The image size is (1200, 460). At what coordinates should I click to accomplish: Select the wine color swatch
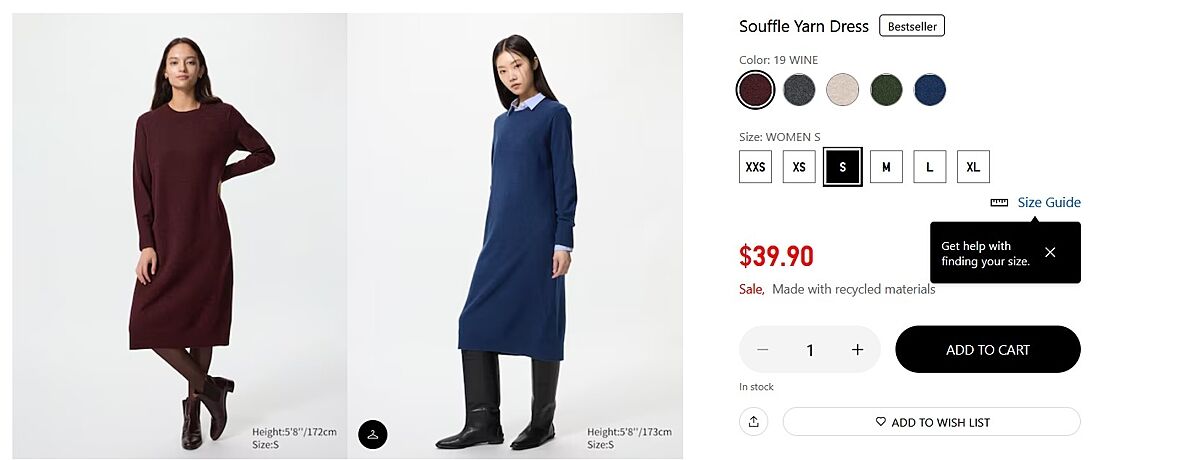(755, 90)
